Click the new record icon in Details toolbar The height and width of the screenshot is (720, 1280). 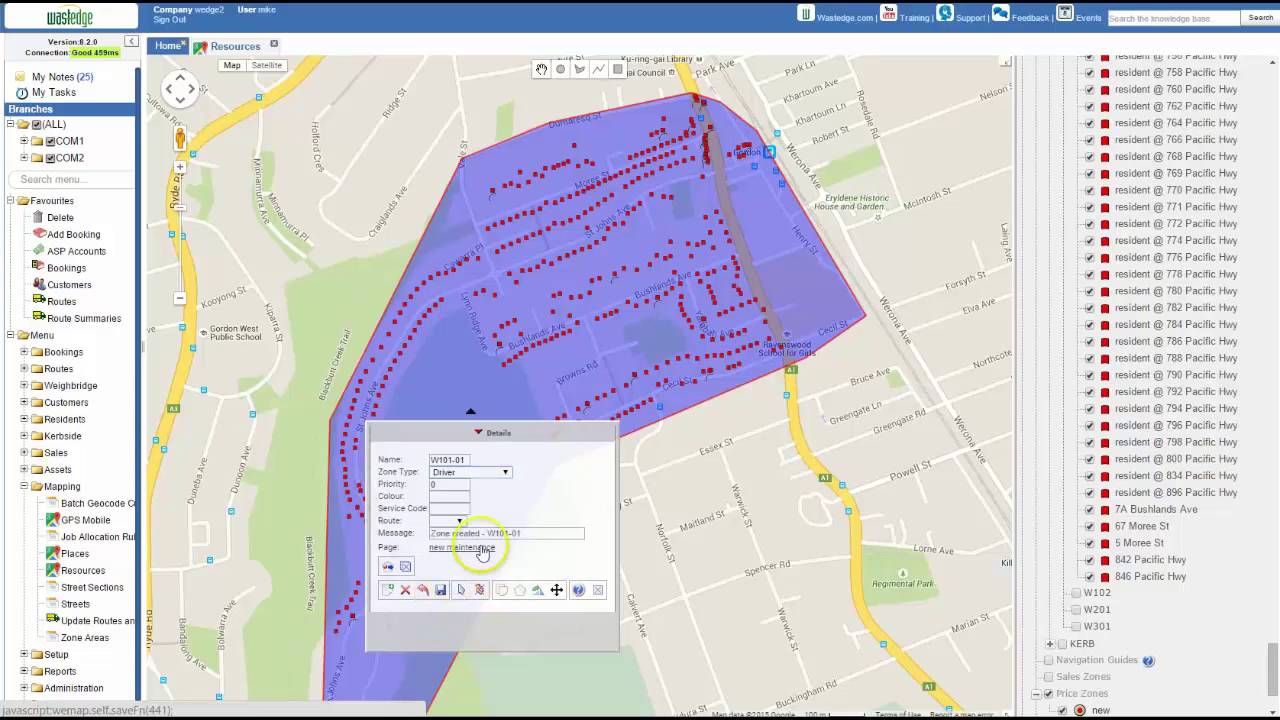388,590
